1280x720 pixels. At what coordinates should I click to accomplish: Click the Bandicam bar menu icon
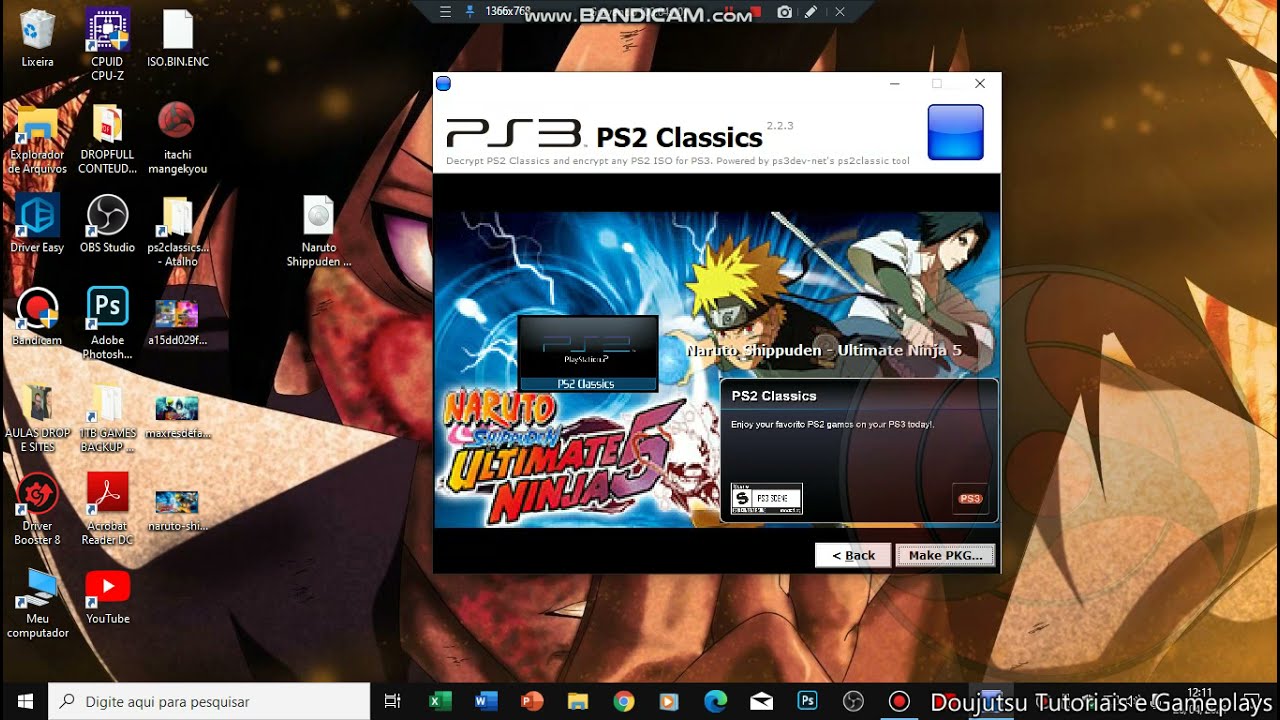click(446, 12)
